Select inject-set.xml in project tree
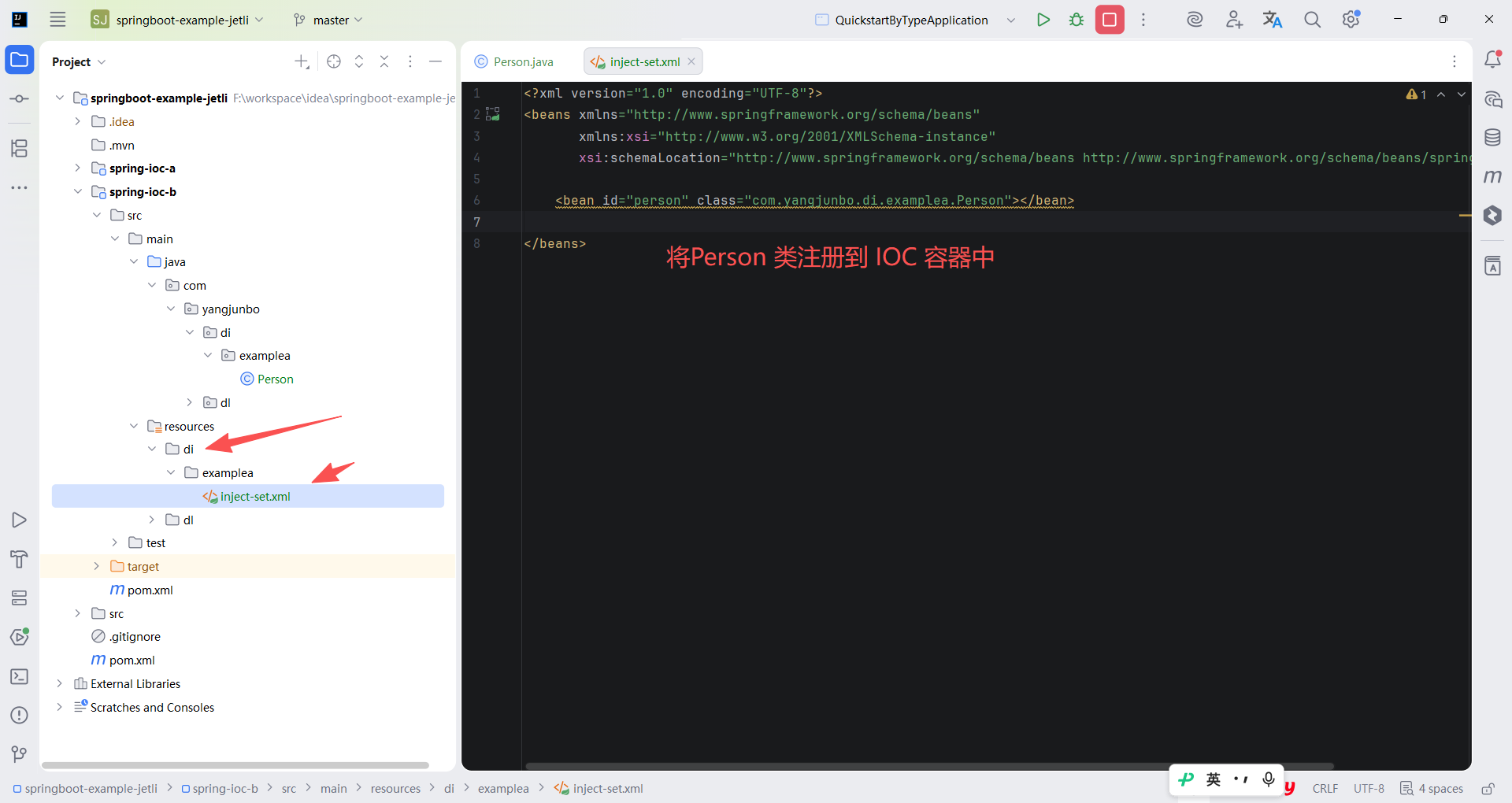The width and height of the screenshot is (1512, 803). 248,496
